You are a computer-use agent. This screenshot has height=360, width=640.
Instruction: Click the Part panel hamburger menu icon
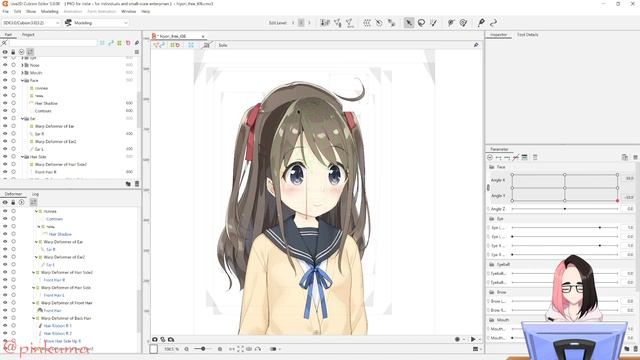point(137,52)
